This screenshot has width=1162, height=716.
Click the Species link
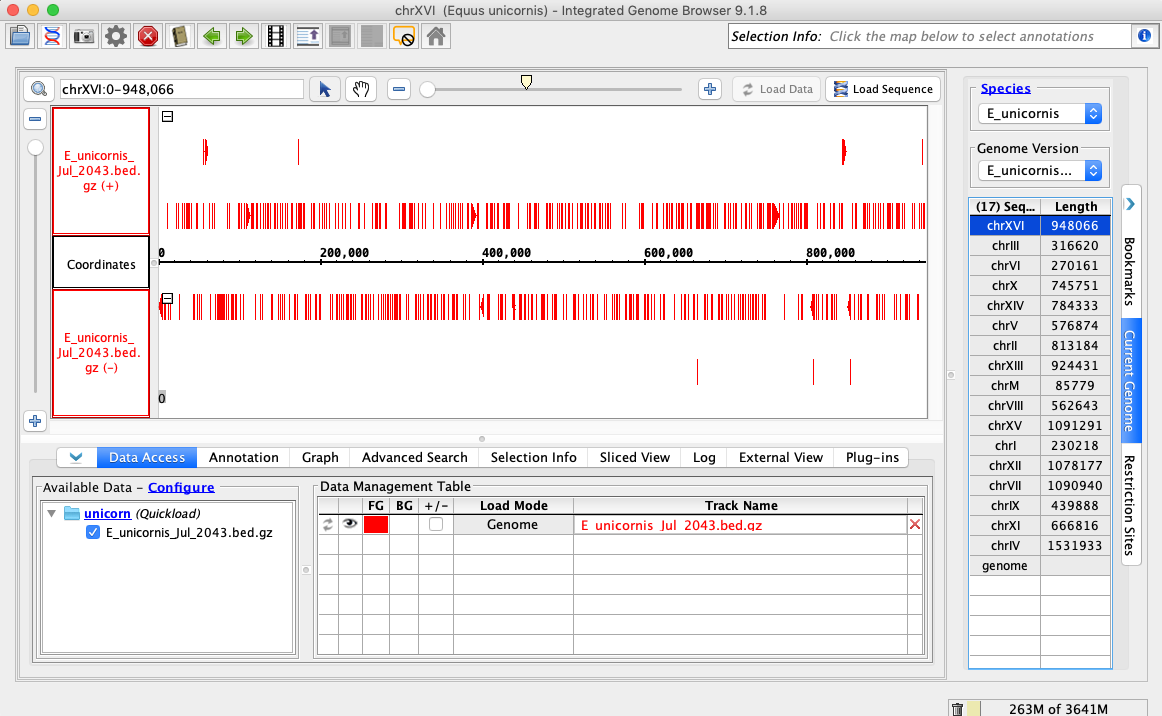(x=1006, y=88)
